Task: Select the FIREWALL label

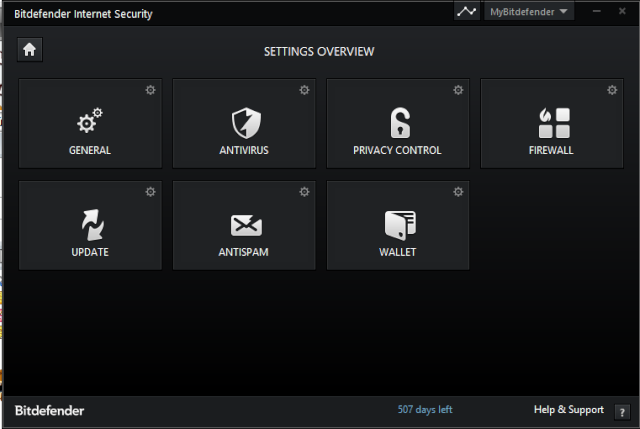Action: 551,150
